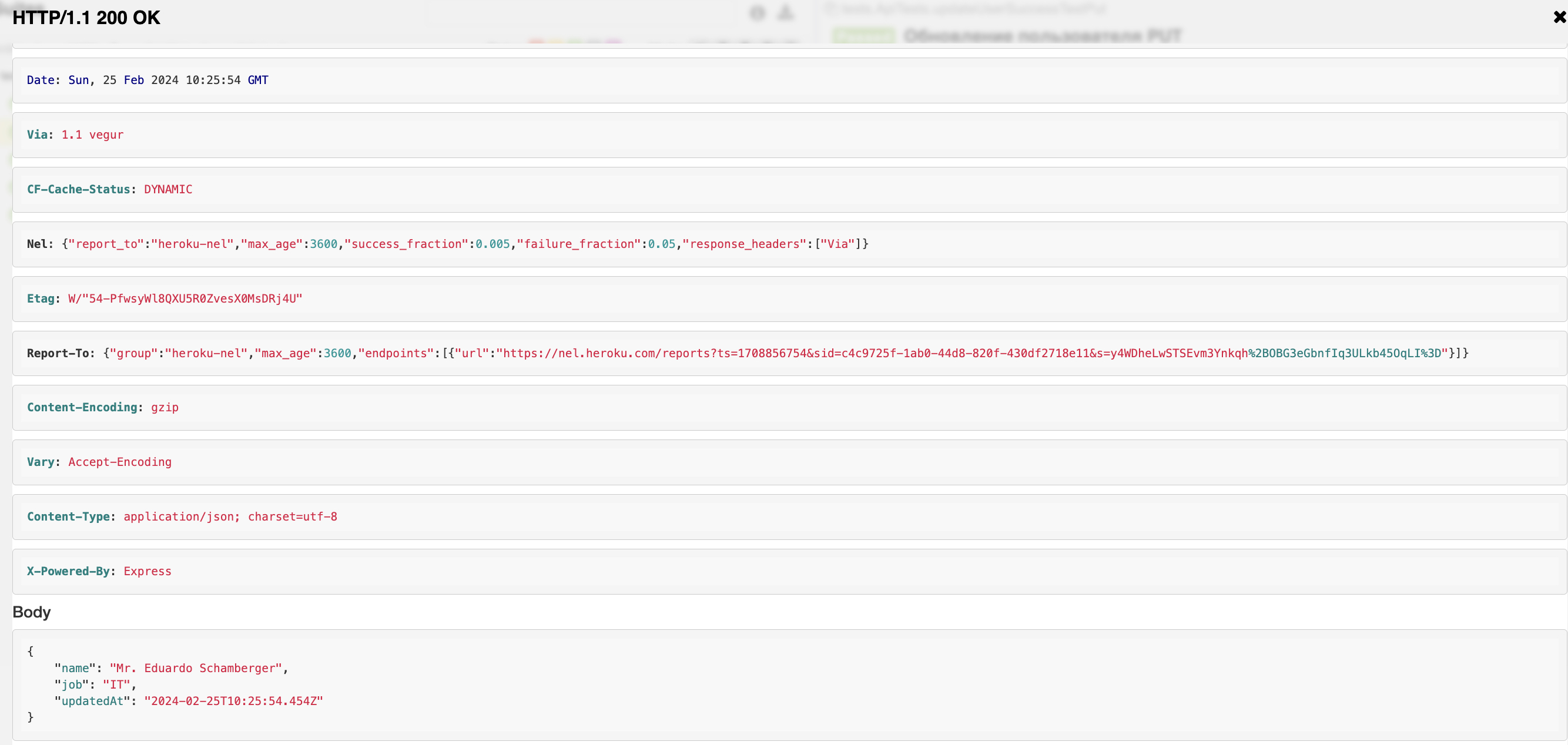Click the CF-Cache-Status header name

click(79, 189)
